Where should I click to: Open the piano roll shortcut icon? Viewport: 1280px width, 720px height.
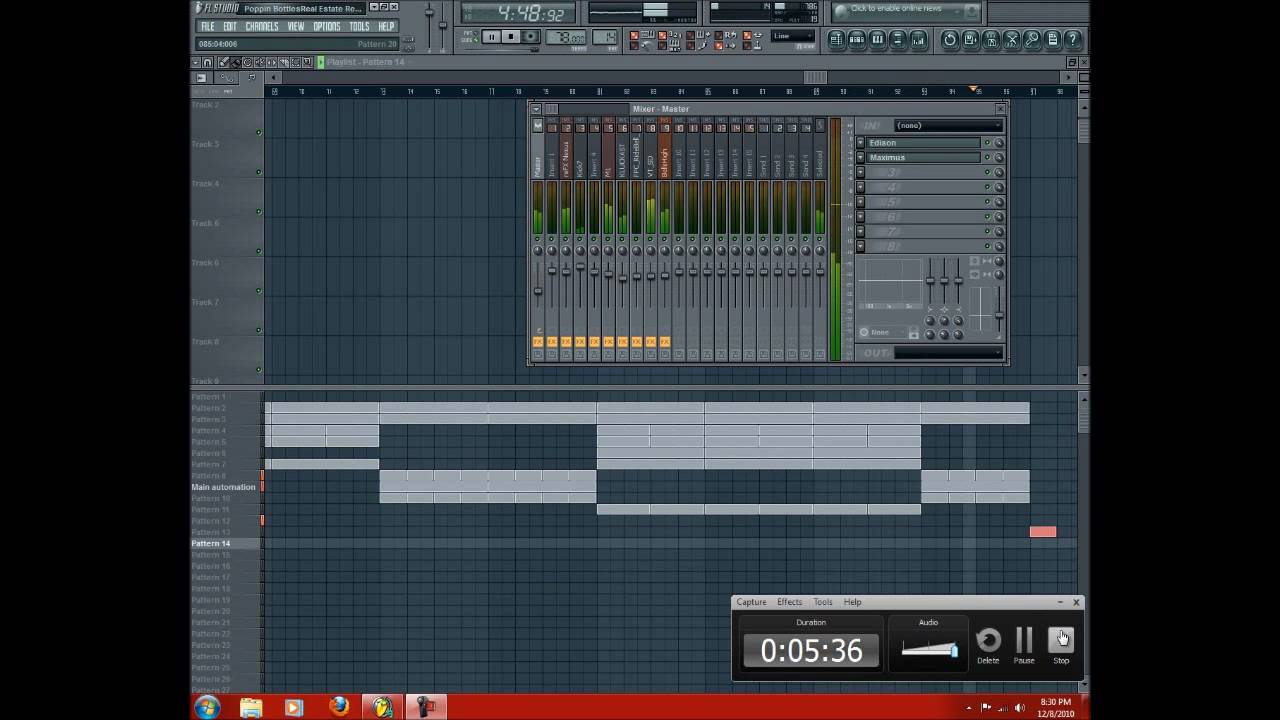click(877, 39)
